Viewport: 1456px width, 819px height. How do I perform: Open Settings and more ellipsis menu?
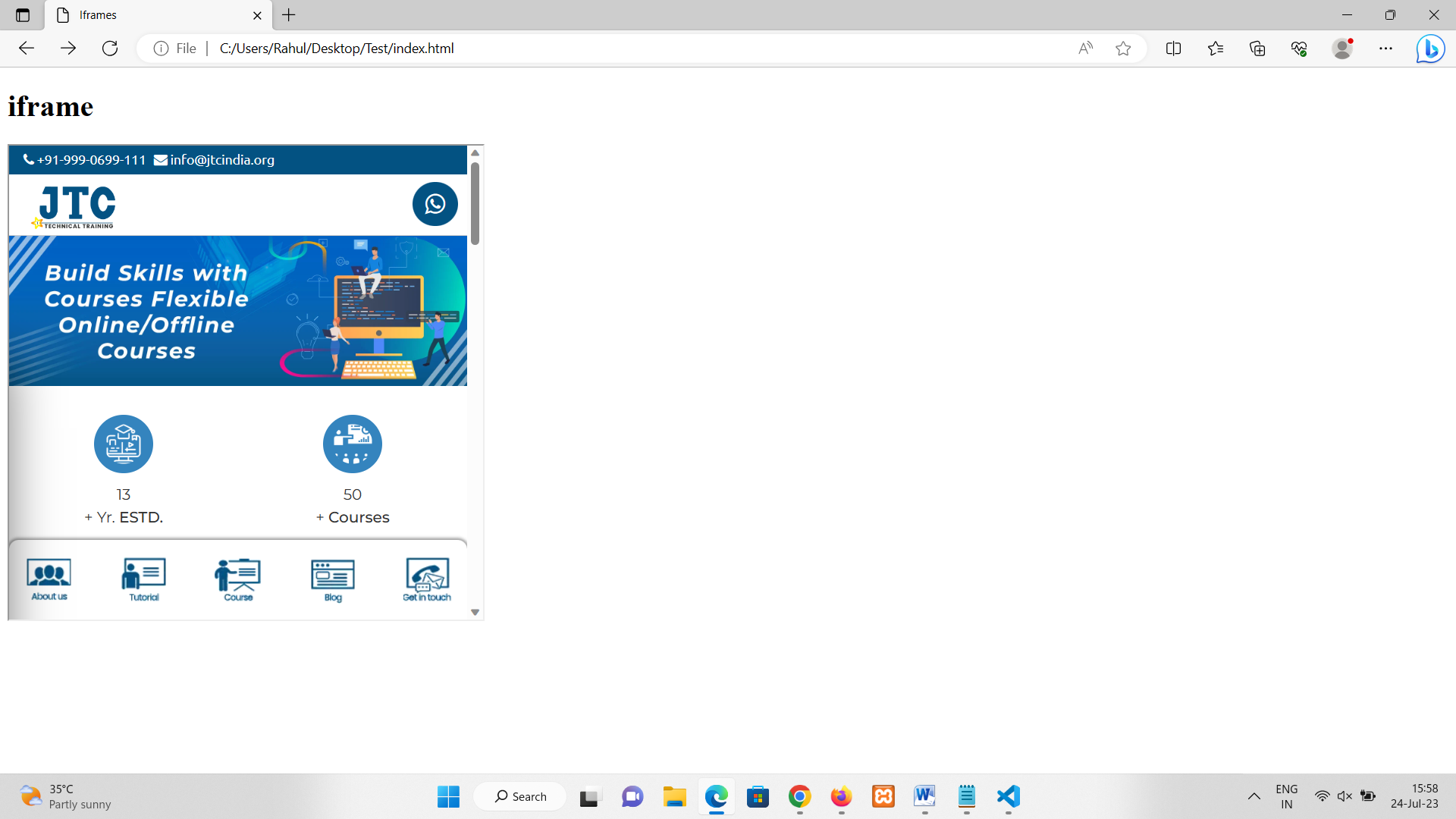click(x=1385, y=49)
